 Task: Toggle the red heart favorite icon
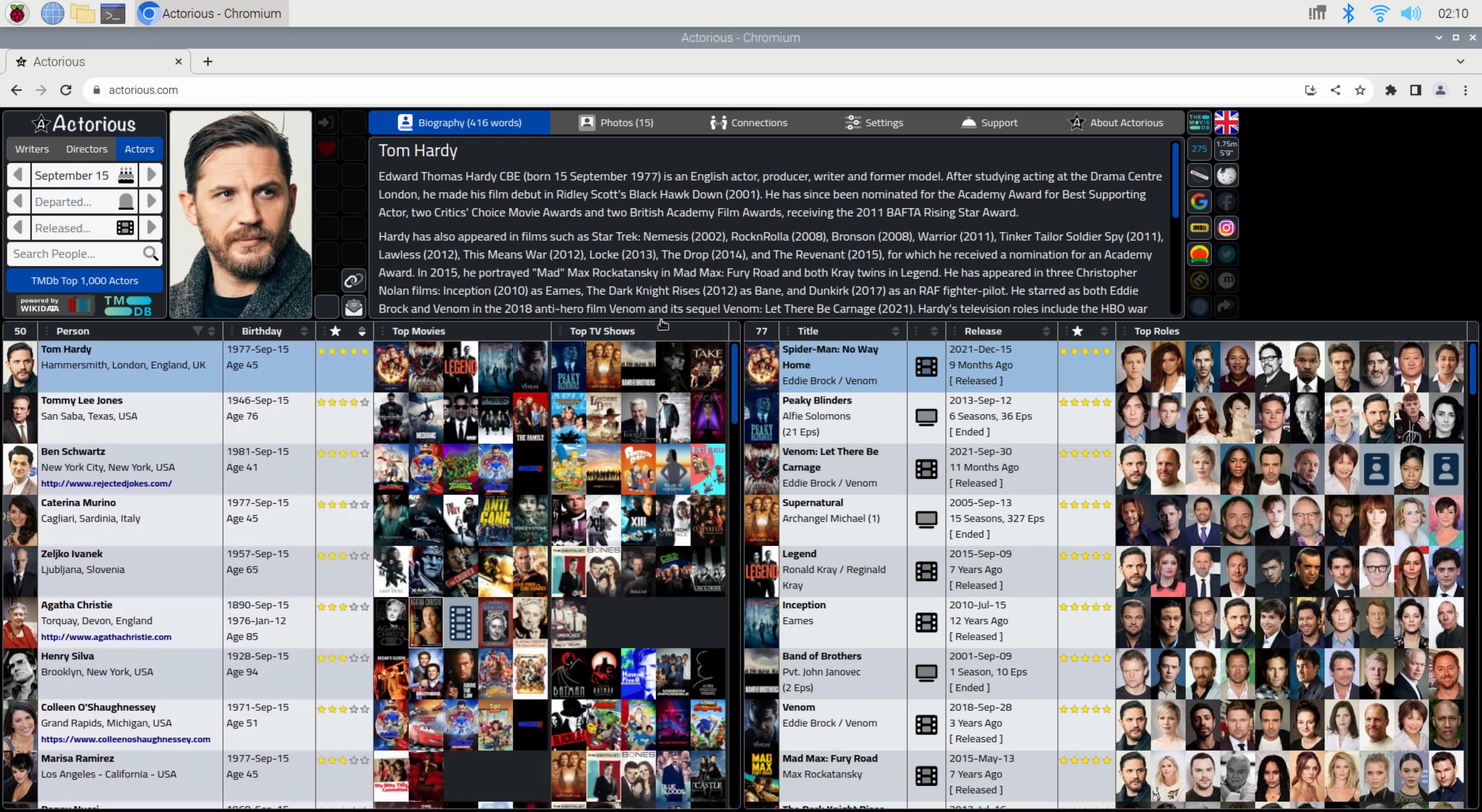[327, 149]
